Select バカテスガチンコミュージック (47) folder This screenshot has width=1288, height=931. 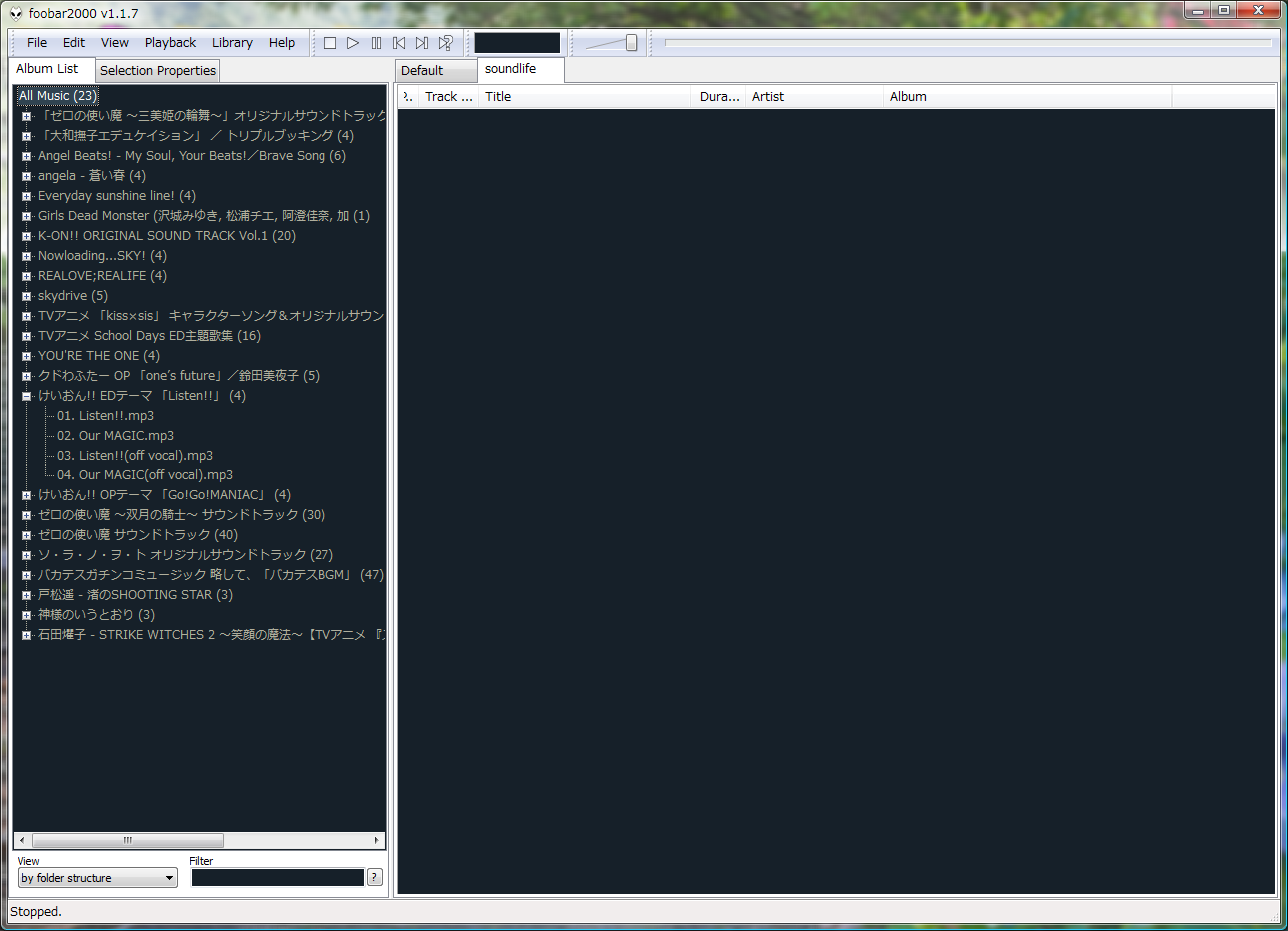(x=211, y=575)
